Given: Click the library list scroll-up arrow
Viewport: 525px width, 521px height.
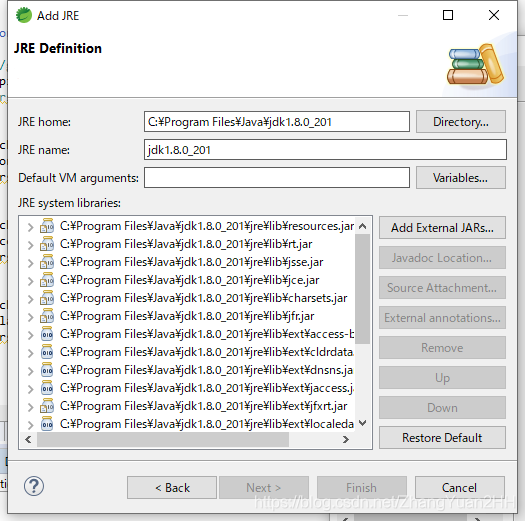Looking at the screenshot, I should pyautogui.click(x=362, y=226).
